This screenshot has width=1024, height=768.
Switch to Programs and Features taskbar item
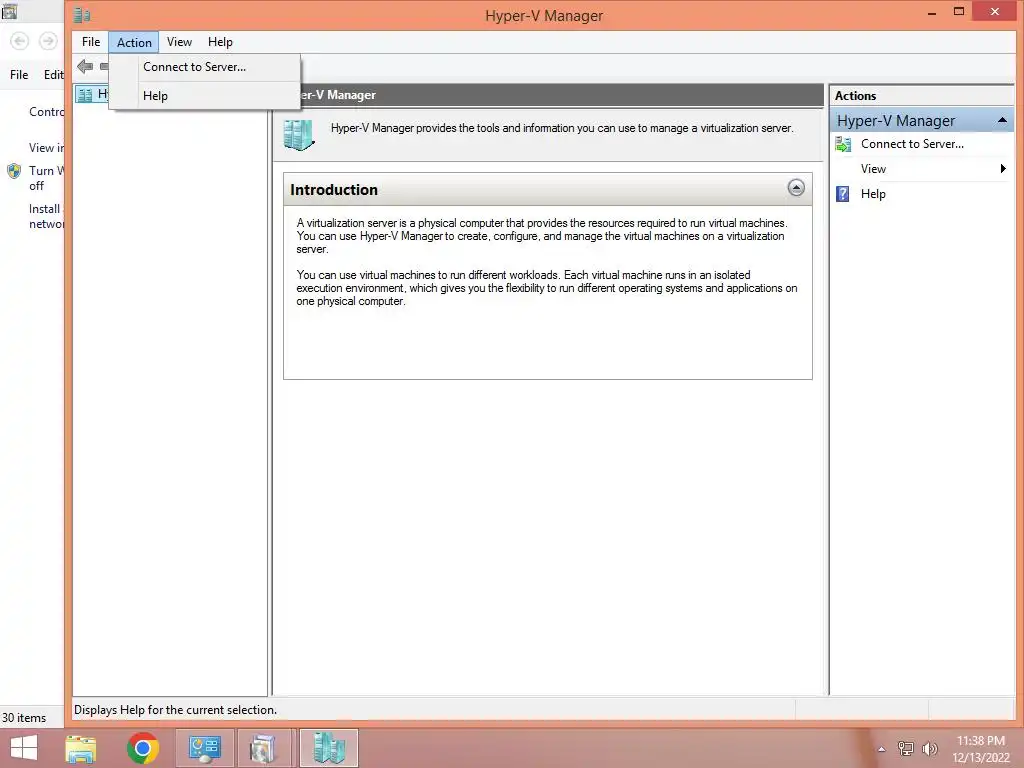(x=264, y=748)
